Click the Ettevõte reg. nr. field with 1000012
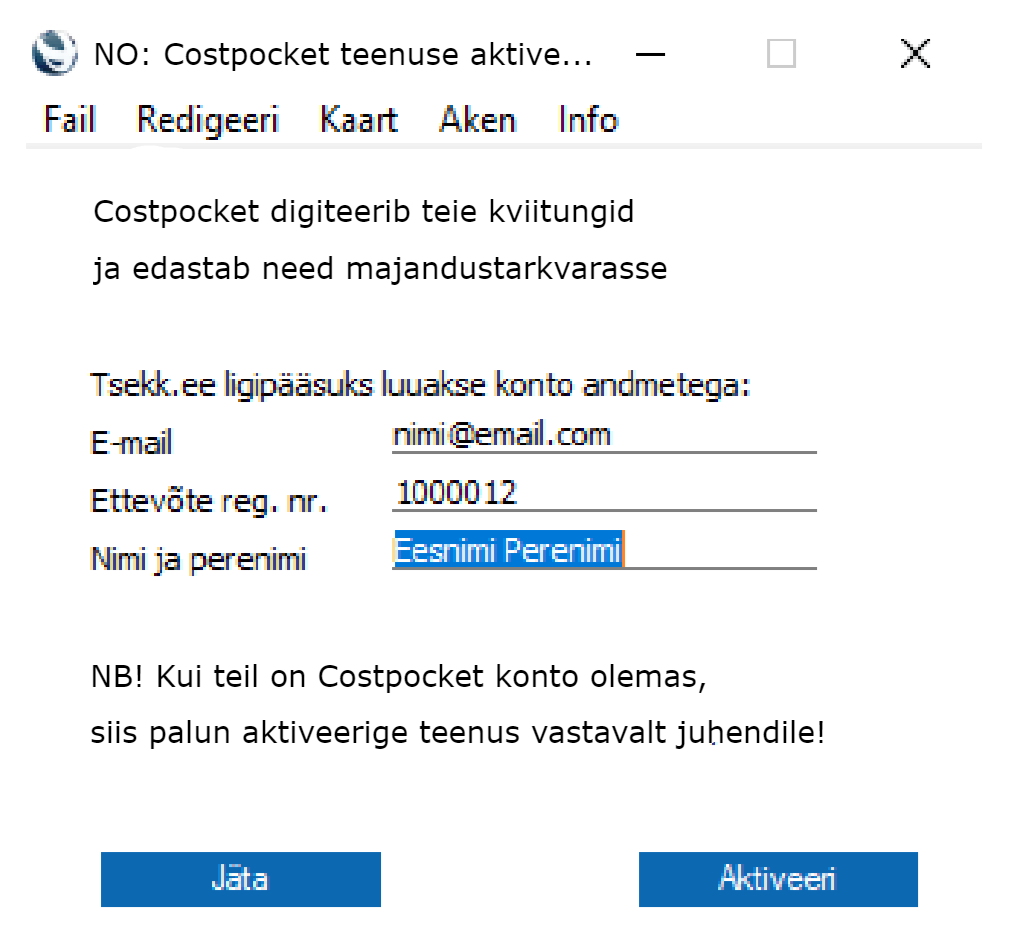 [604, 493]
